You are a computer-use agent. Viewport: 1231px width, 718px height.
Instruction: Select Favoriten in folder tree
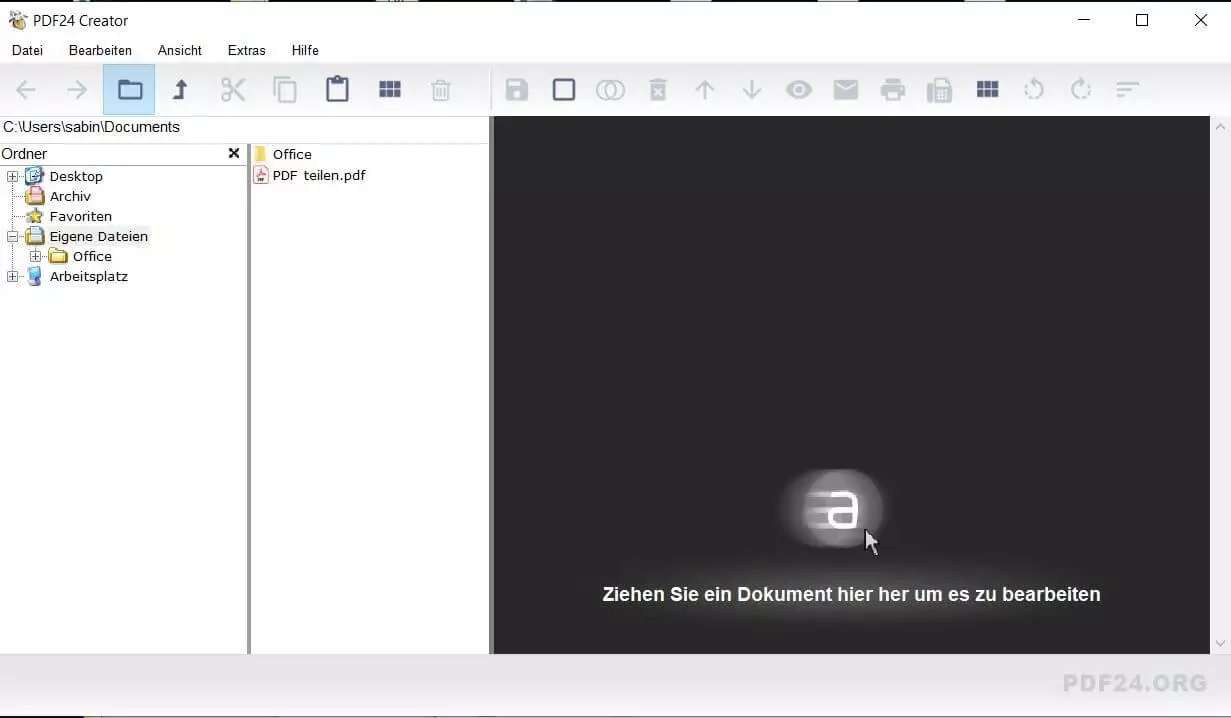point(80,217)
